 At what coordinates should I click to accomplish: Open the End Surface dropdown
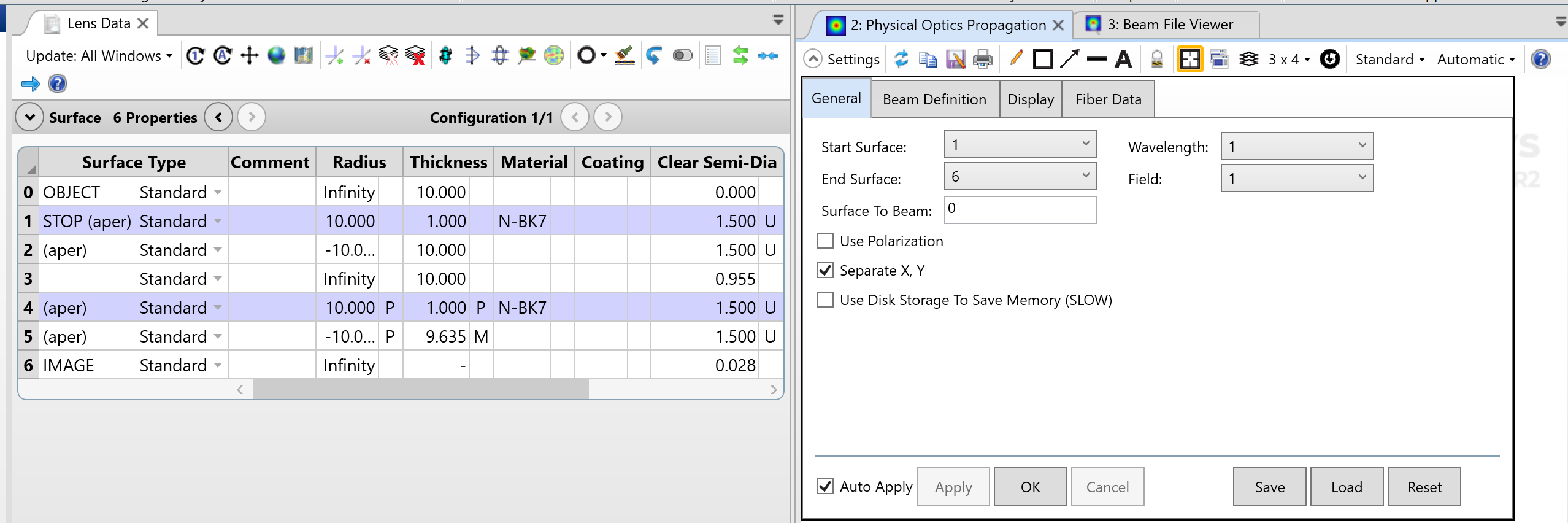1020,177
